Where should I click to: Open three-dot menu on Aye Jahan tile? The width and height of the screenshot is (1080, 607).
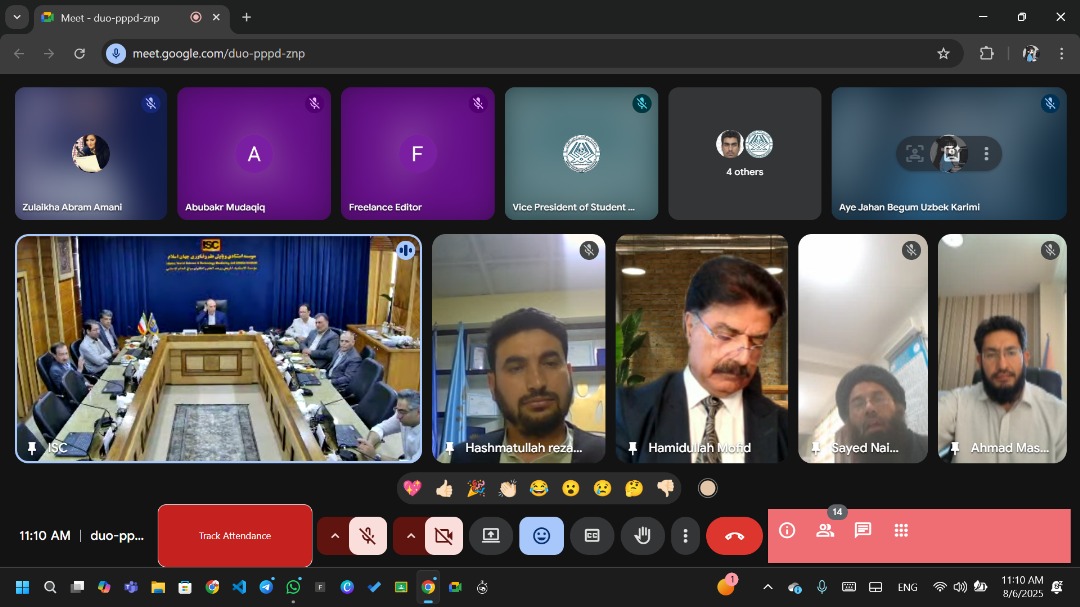tap(986, 154)
